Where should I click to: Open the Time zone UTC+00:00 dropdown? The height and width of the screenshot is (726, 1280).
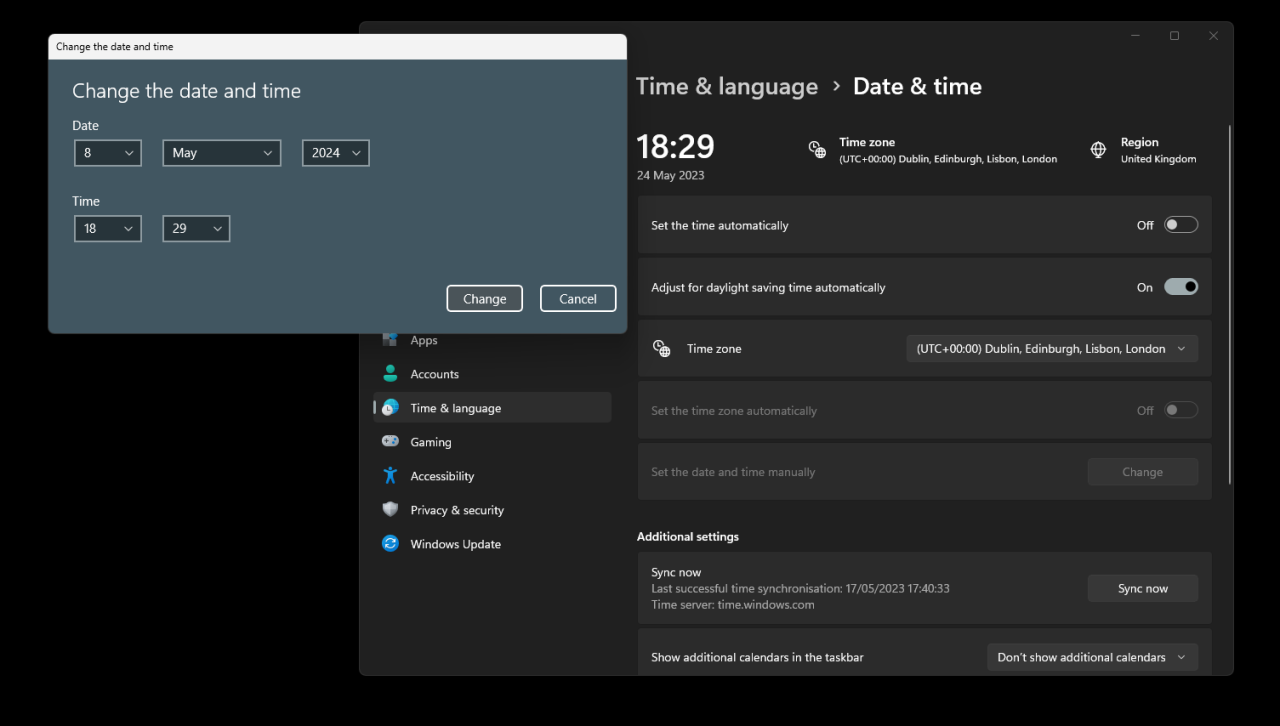(1052, 349)
